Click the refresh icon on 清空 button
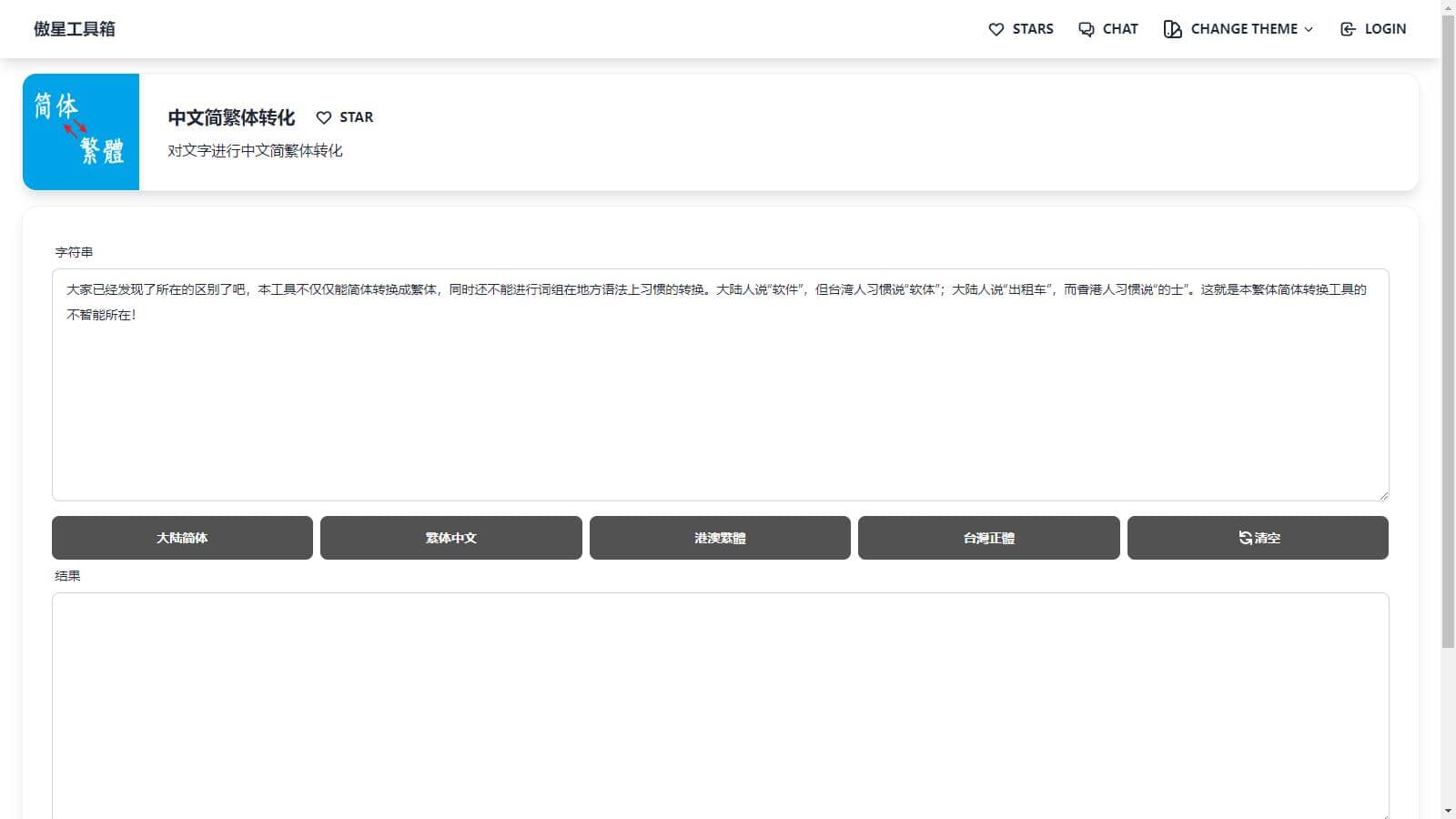 [1245, 538]
